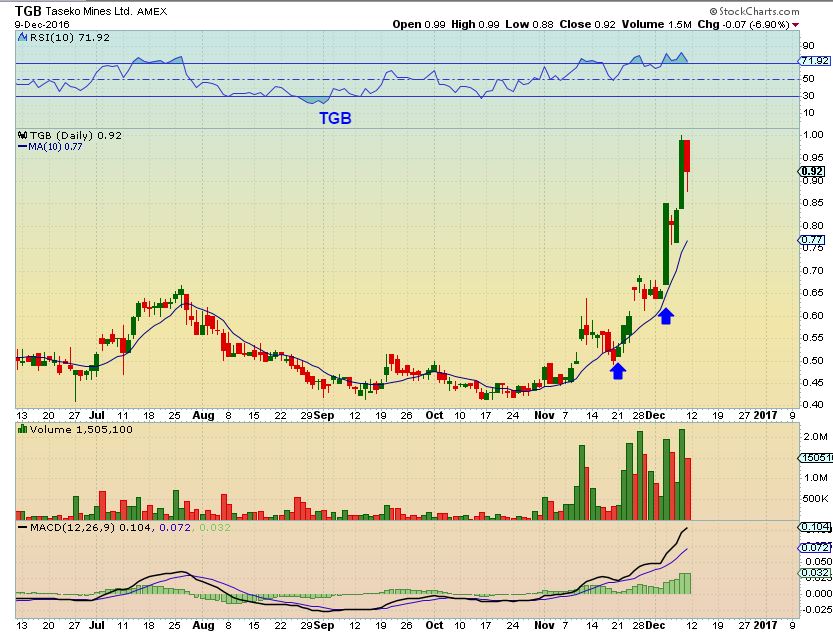Screen dimensions: 833x635
Task: Click the RSI(10) 71.92 legend text
Action: tap(70, 38)
